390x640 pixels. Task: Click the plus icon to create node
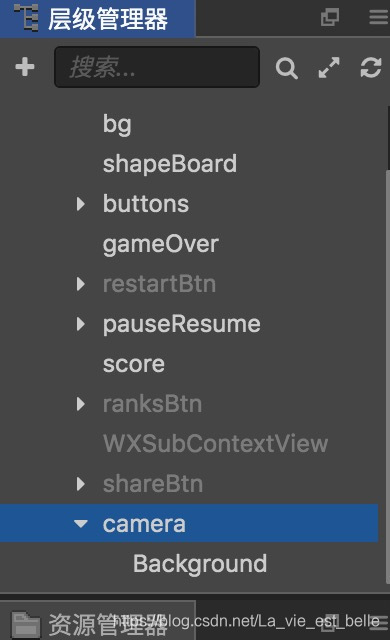[x=25, y=67]
